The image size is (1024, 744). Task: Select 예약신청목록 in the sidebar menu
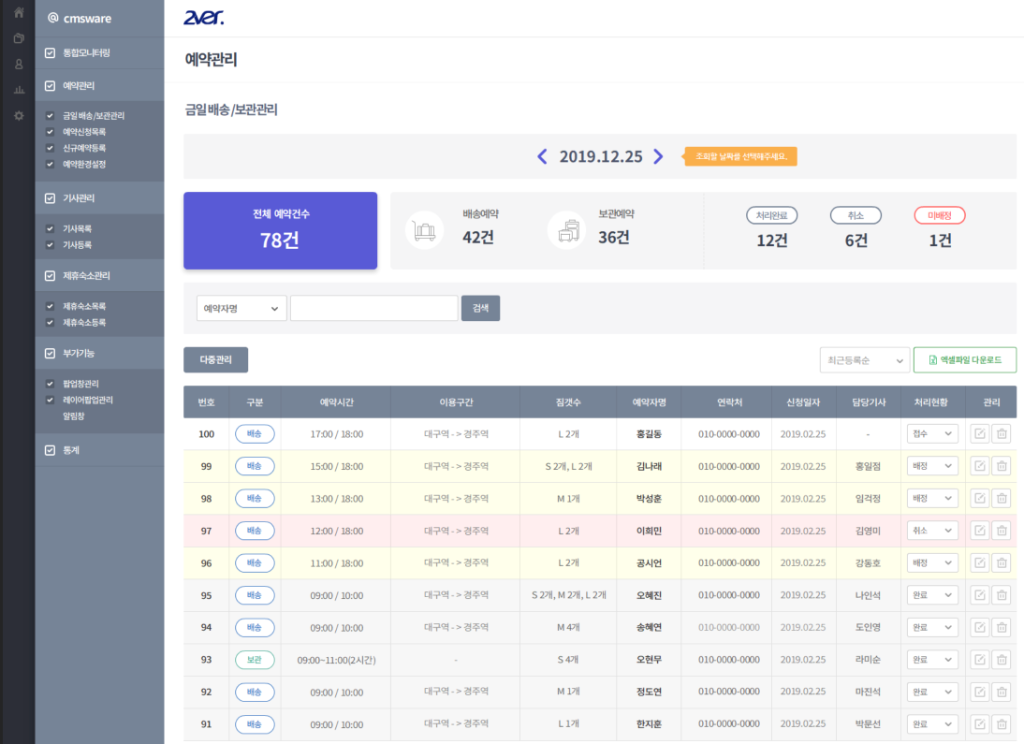[84, 132]
